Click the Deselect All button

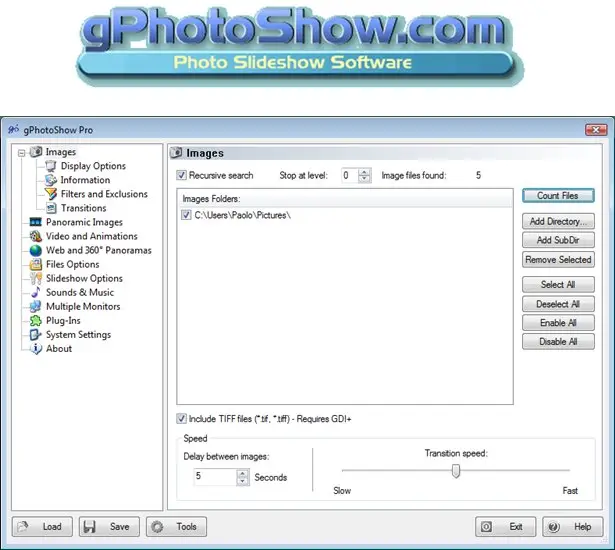(x=558, y=304)
